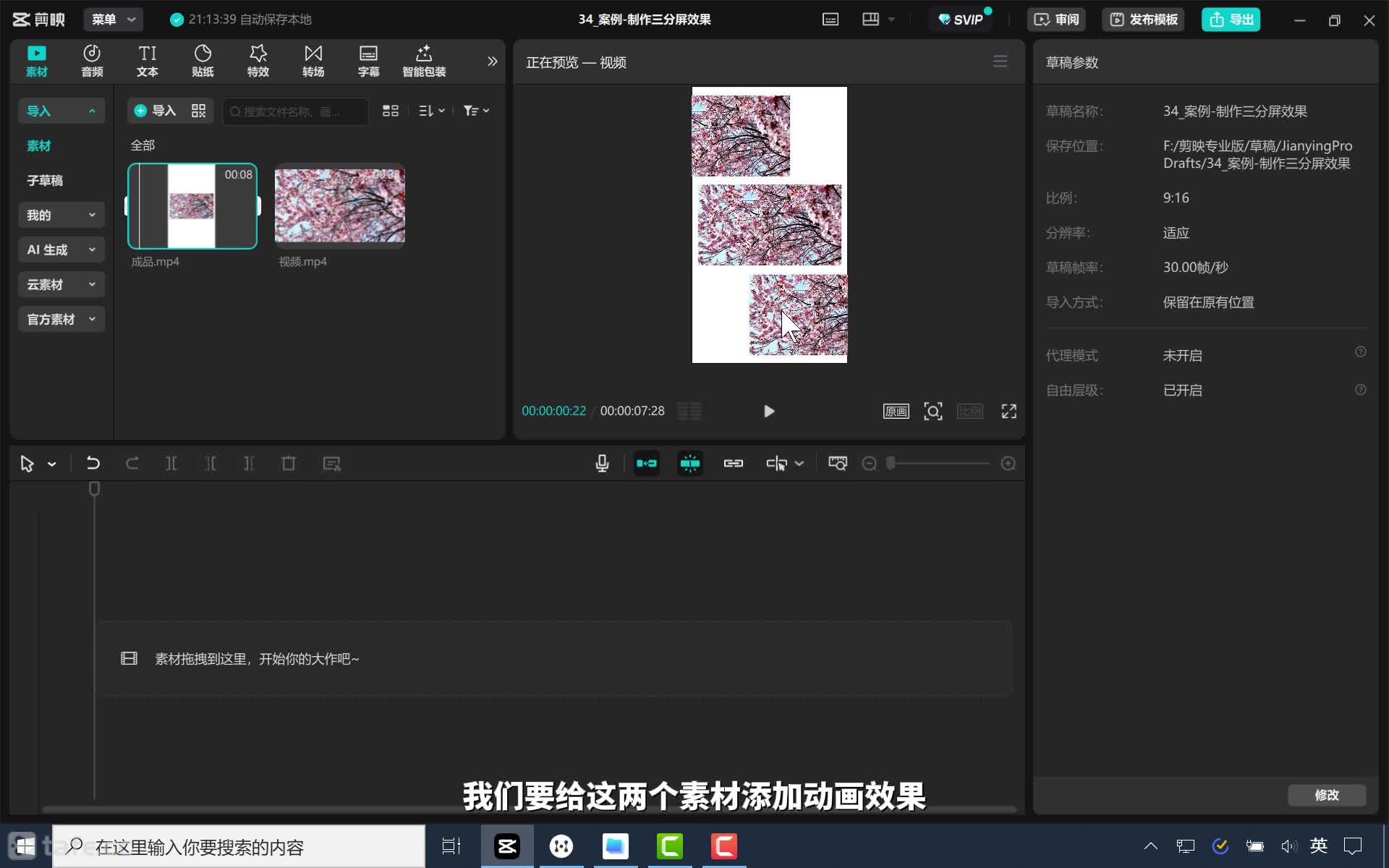
Task: Choose the arrow selection tool
Action: click(x=27, y=464)
